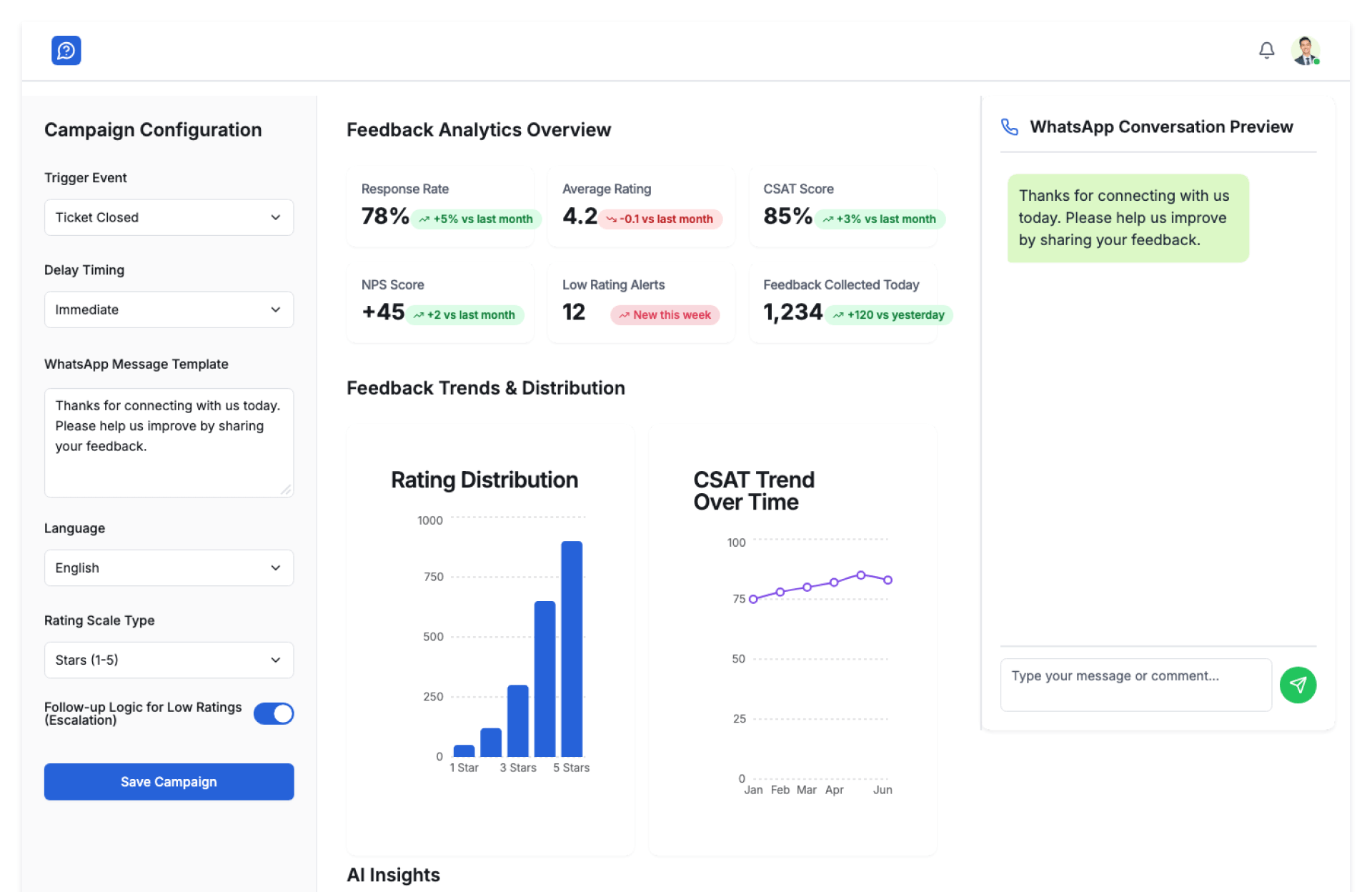
Task: Click the green message bubble in preview
Action: [x=1128, y=218]
